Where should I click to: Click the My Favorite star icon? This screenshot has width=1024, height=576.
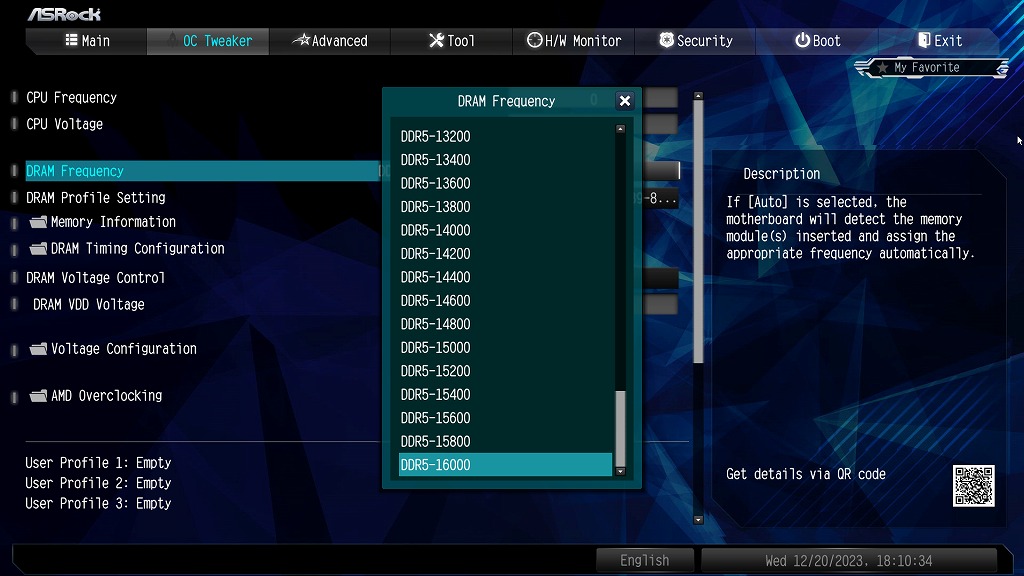(x=882, y=67)
